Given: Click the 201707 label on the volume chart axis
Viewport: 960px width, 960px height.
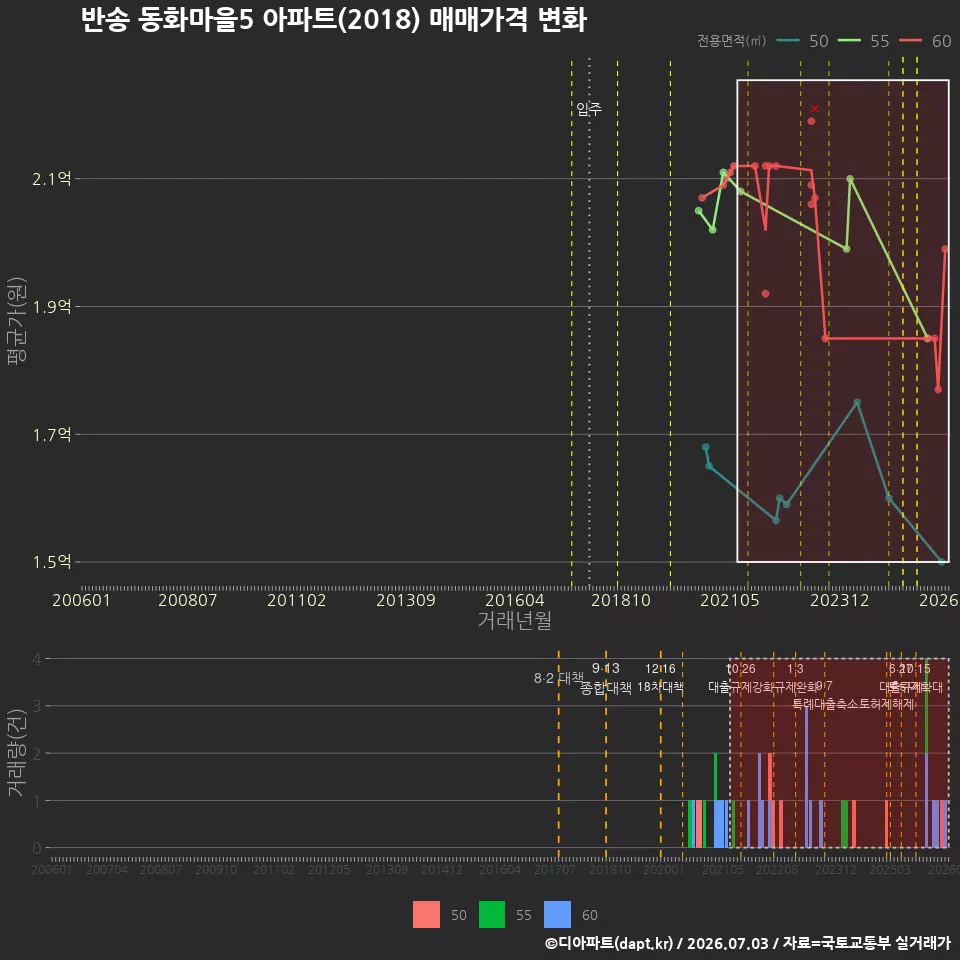Looking at the screenshot, I should (555, 869).
